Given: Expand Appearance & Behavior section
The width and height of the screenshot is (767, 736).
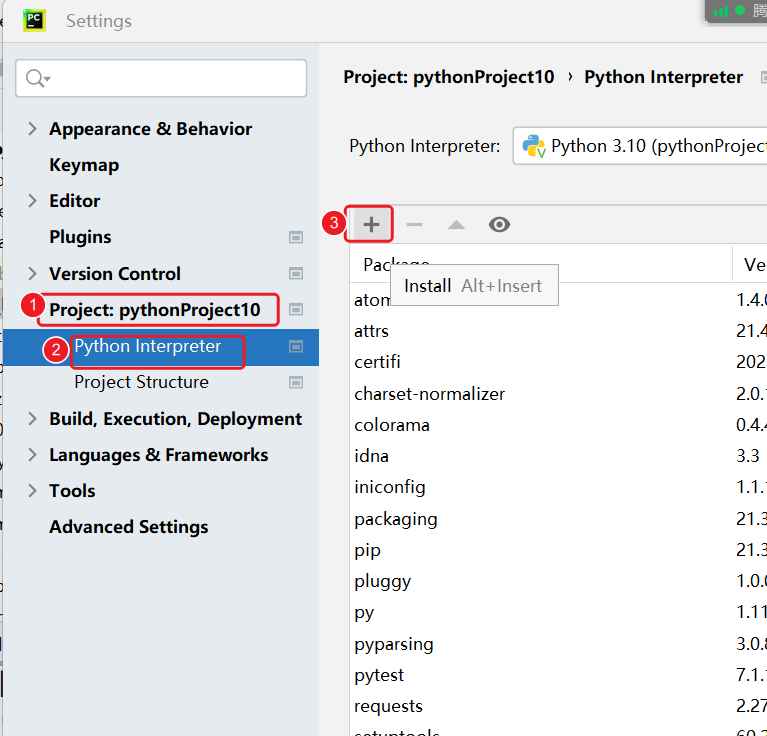Looking at the screenshot, I should [x=32, y=129].
